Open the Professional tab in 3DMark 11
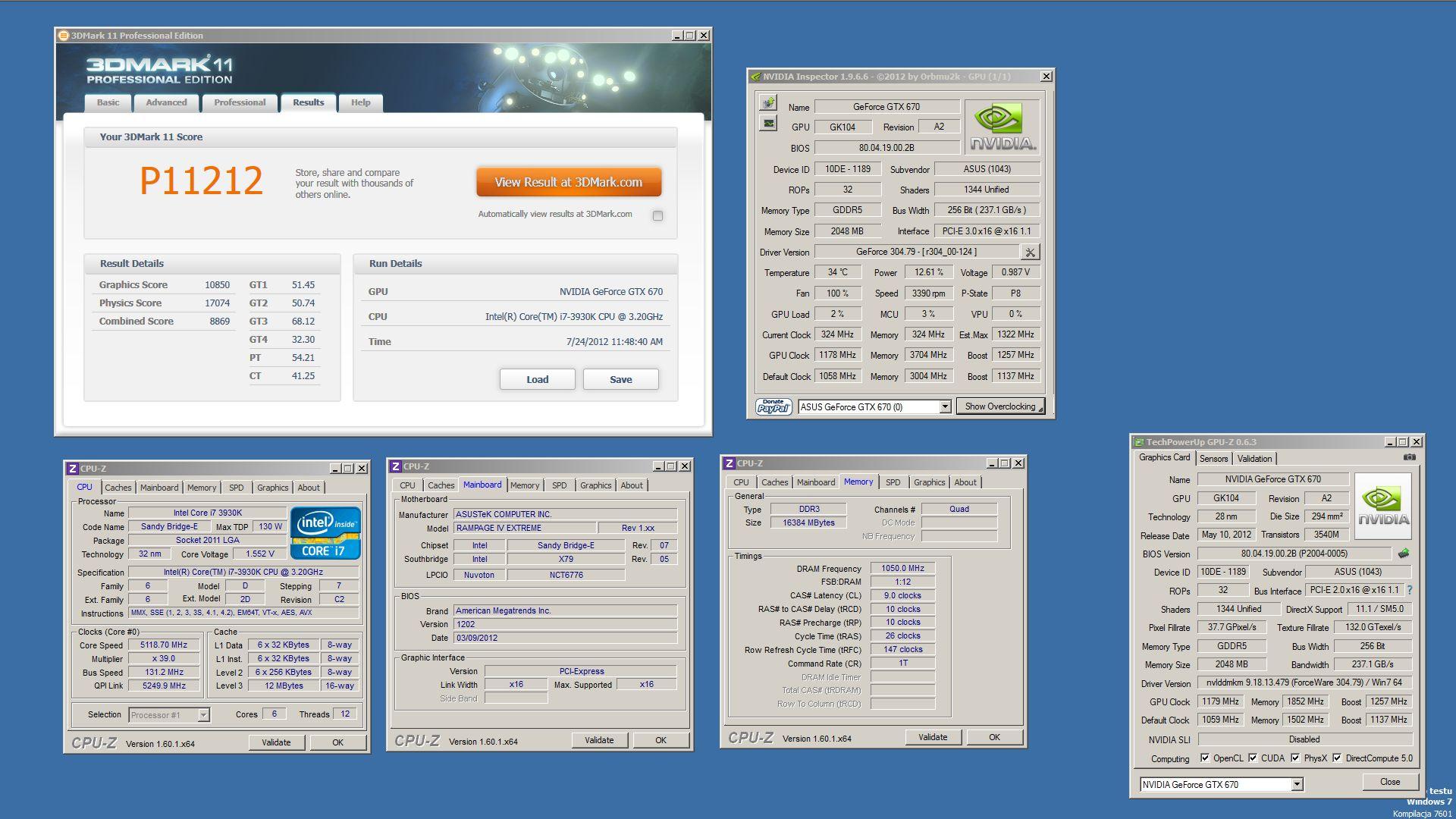Image resolution: width=1456 pixels, height=819 pixels. point(240,102)
